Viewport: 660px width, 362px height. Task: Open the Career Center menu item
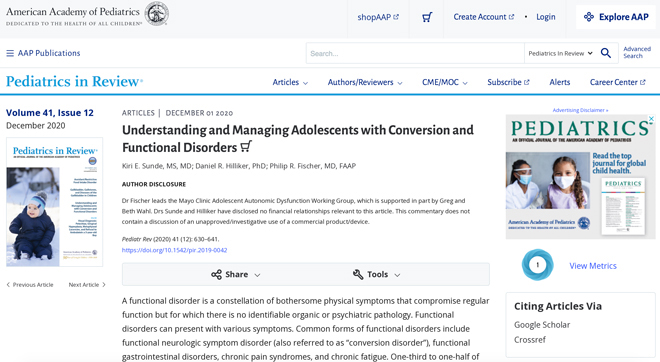617,83
